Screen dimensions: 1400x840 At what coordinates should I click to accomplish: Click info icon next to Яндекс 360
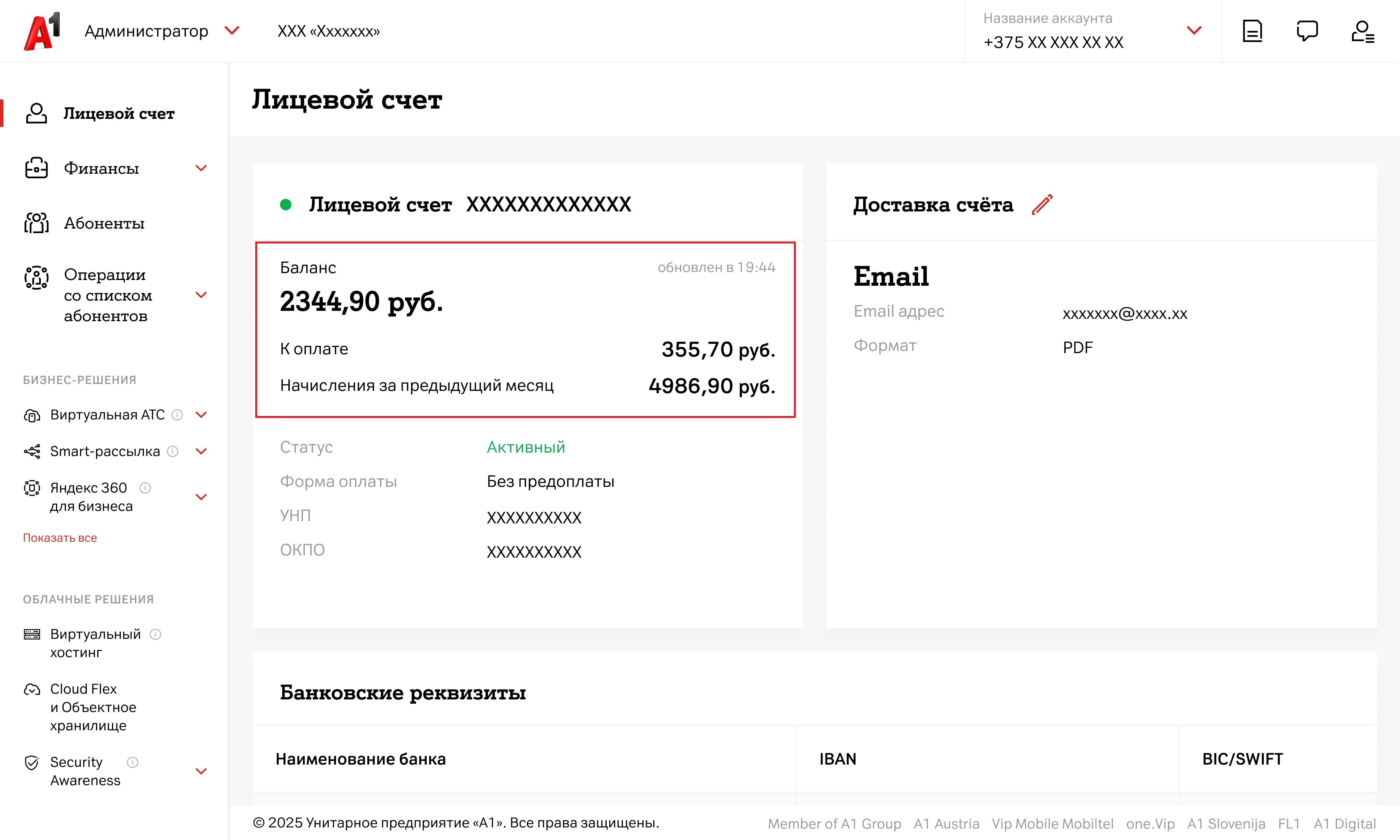[x=145, y=488]
